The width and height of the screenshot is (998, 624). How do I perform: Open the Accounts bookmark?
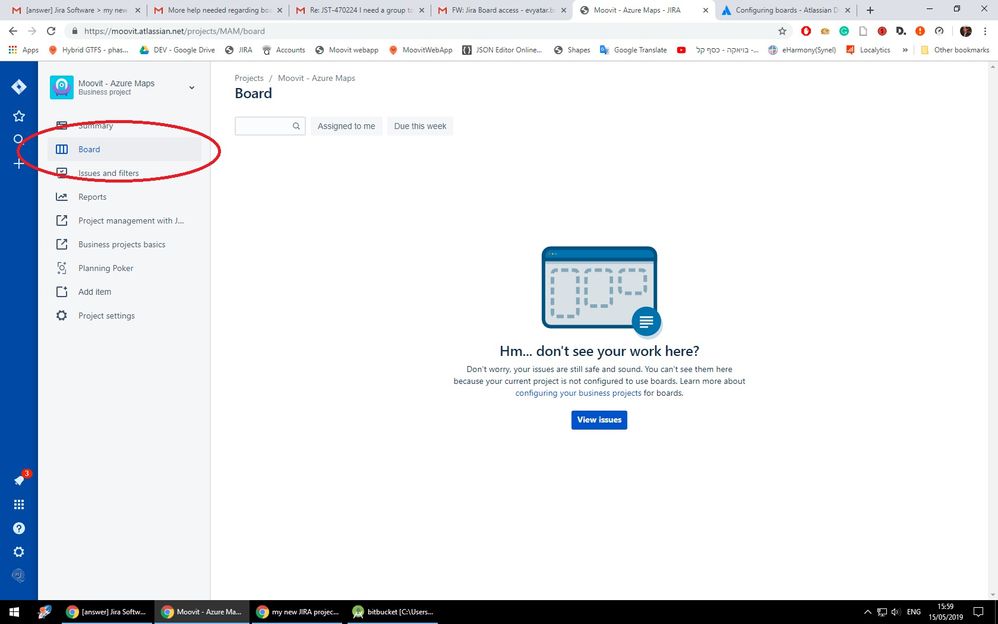click(284, 50)
